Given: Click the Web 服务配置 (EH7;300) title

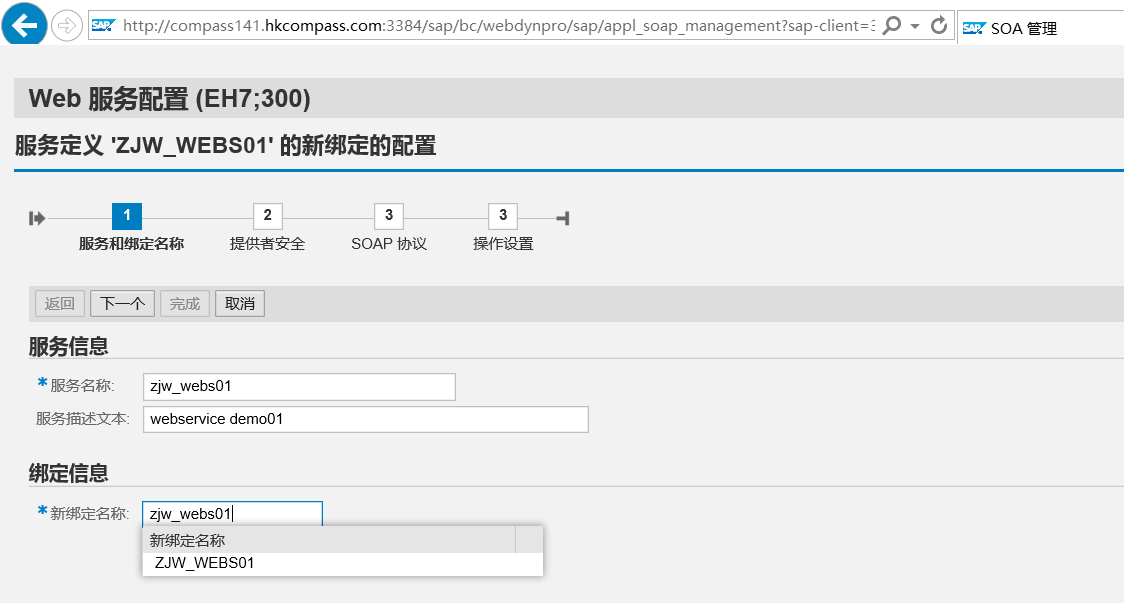Looking at the screenshot, I should 169,99.
